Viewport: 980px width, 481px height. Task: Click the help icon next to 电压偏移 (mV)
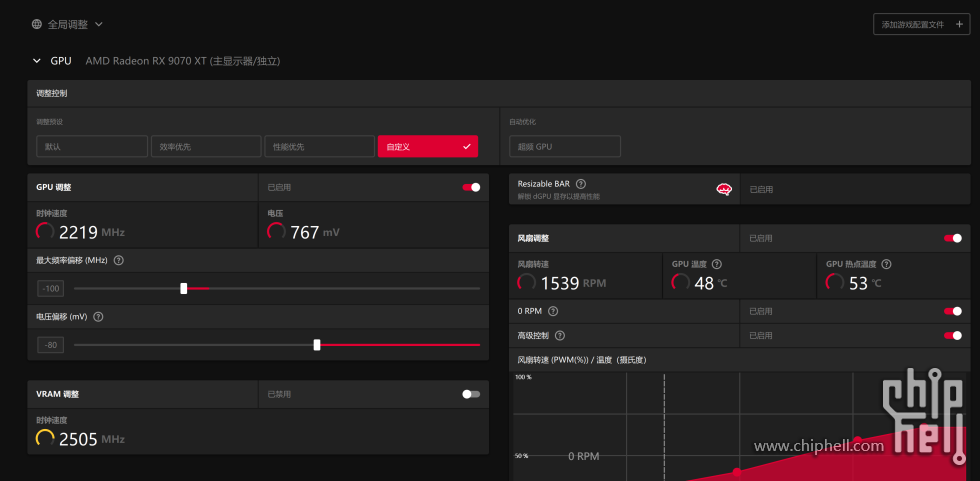pyautogui.click(x=98, y=317)
